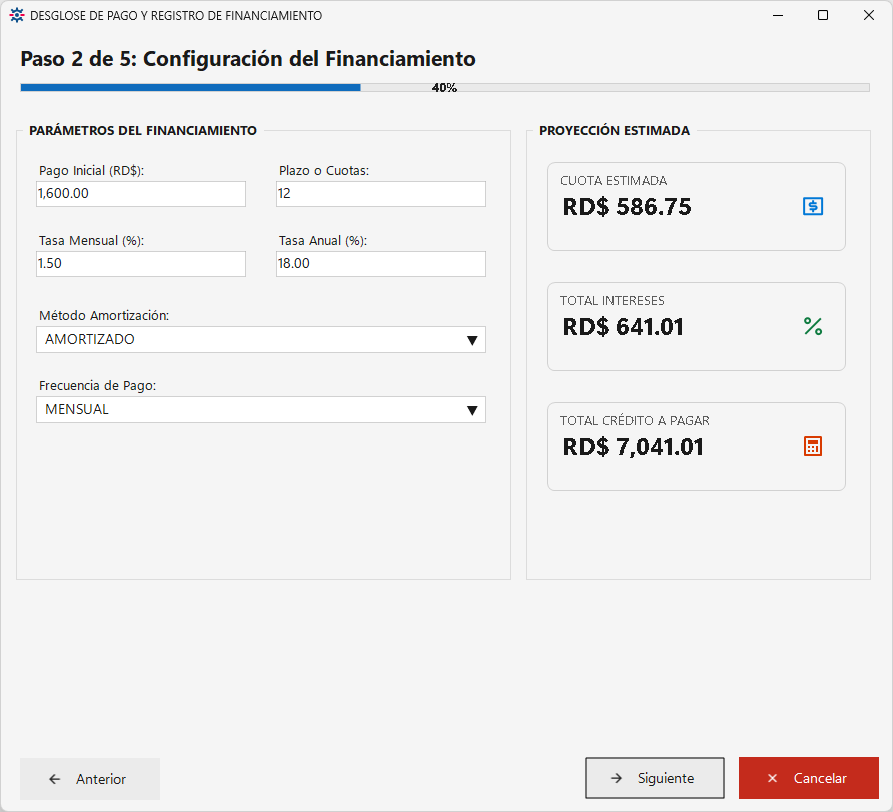The width and height of the screenshot is (893, 812).
Task: Click the Tasa Mensual (%) label
Action: click(x=91, y=240)
